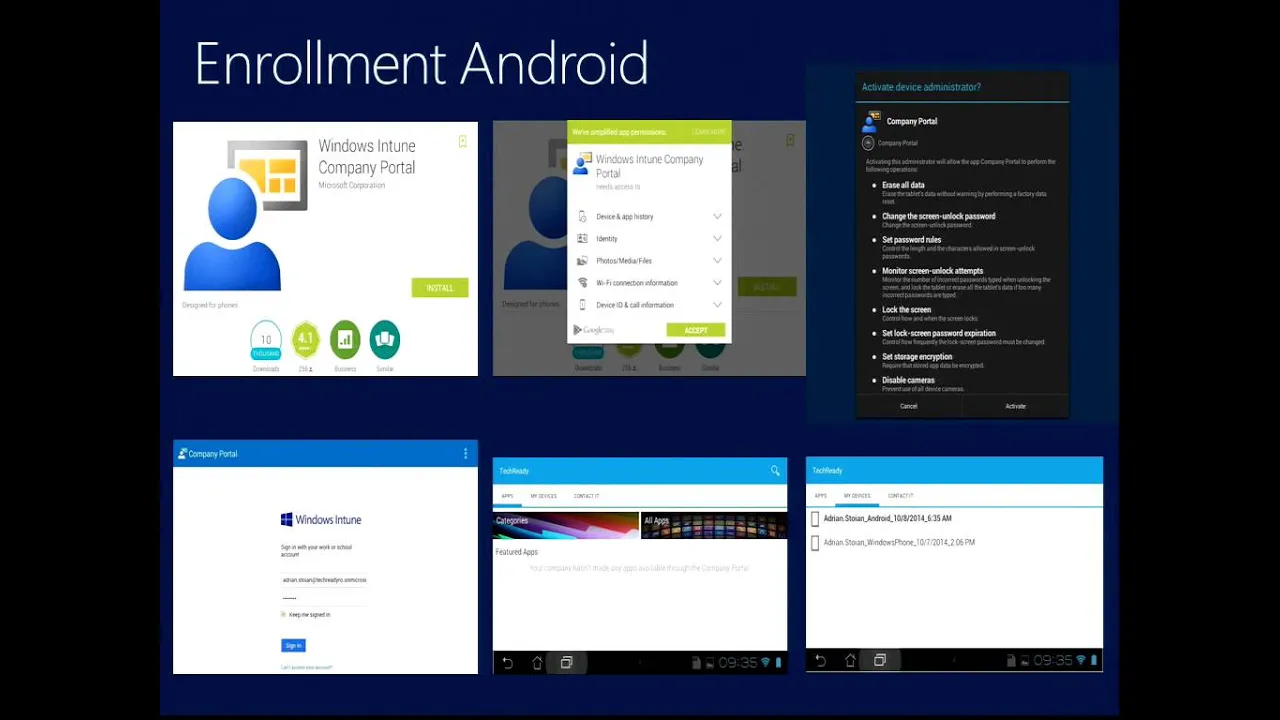Image resolution: width=1280 pixels, height=720 pixels.
Task: Tap the large Company Portal app logo on Install page
Action: click(x=246, y=214)
